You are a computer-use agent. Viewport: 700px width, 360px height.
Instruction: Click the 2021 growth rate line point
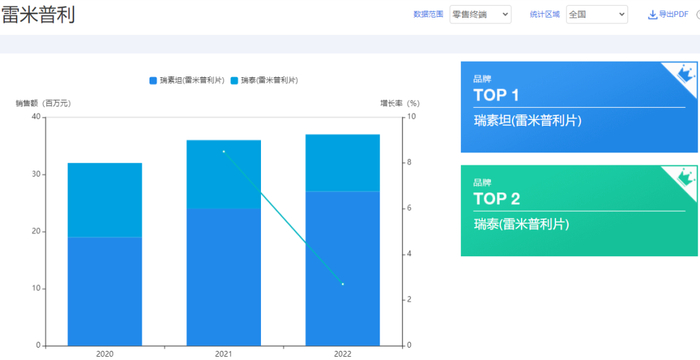(224, 151)
